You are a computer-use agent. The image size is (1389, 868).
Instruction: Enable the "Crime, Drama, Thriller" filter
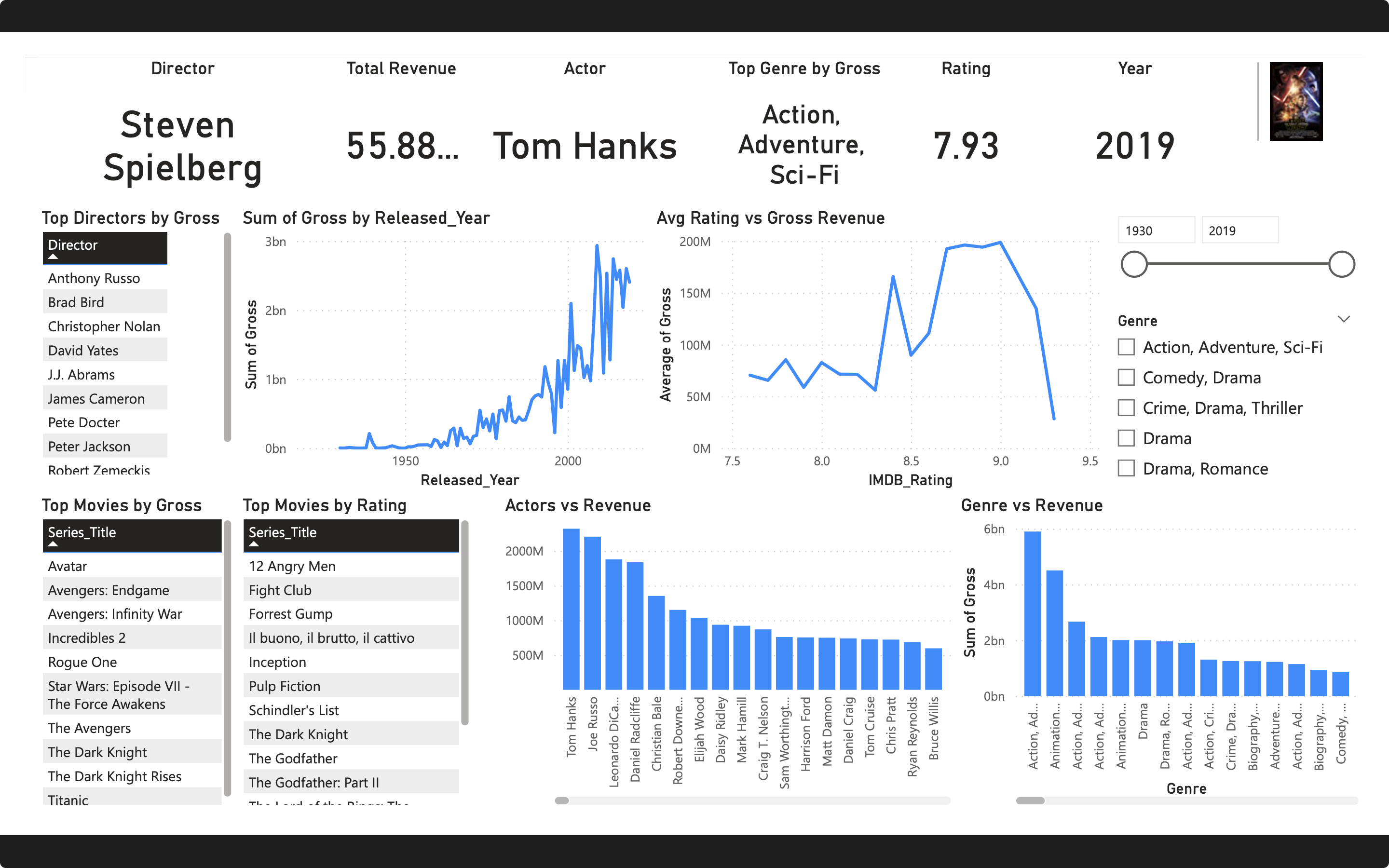pyautogui.click(x=1126, y=407)
